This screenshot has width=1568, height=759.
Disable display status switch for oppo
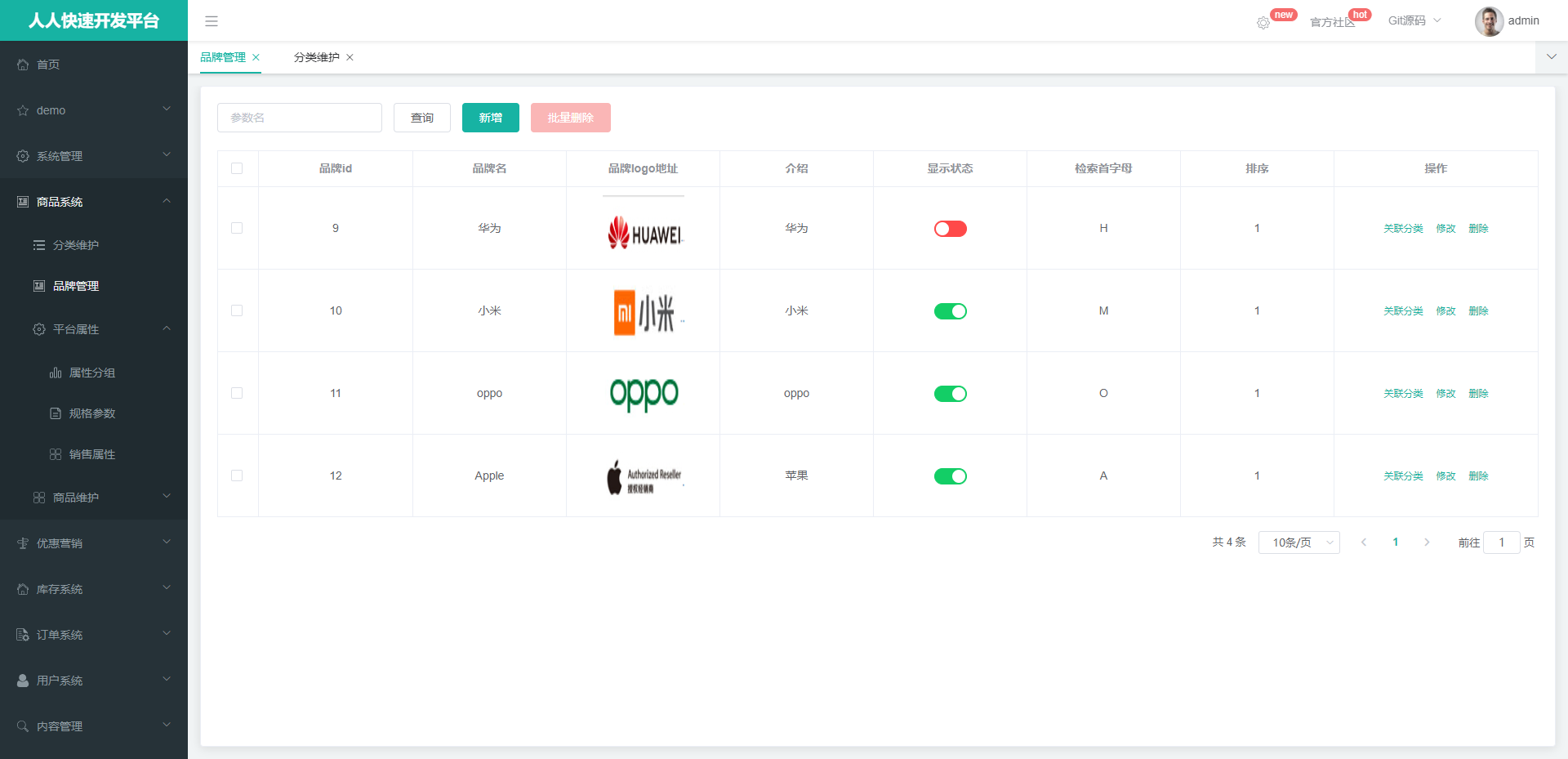click(x=950, y=394)
